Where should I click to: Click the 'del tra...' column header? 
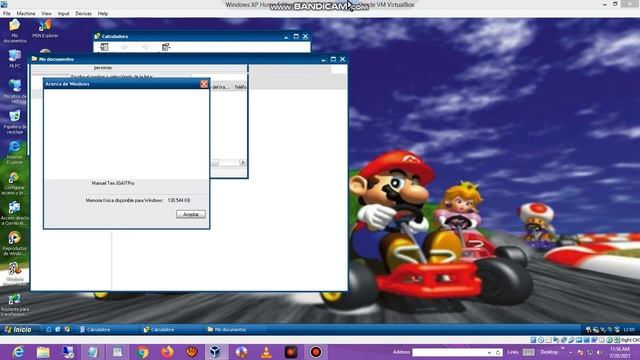point(220,87)
